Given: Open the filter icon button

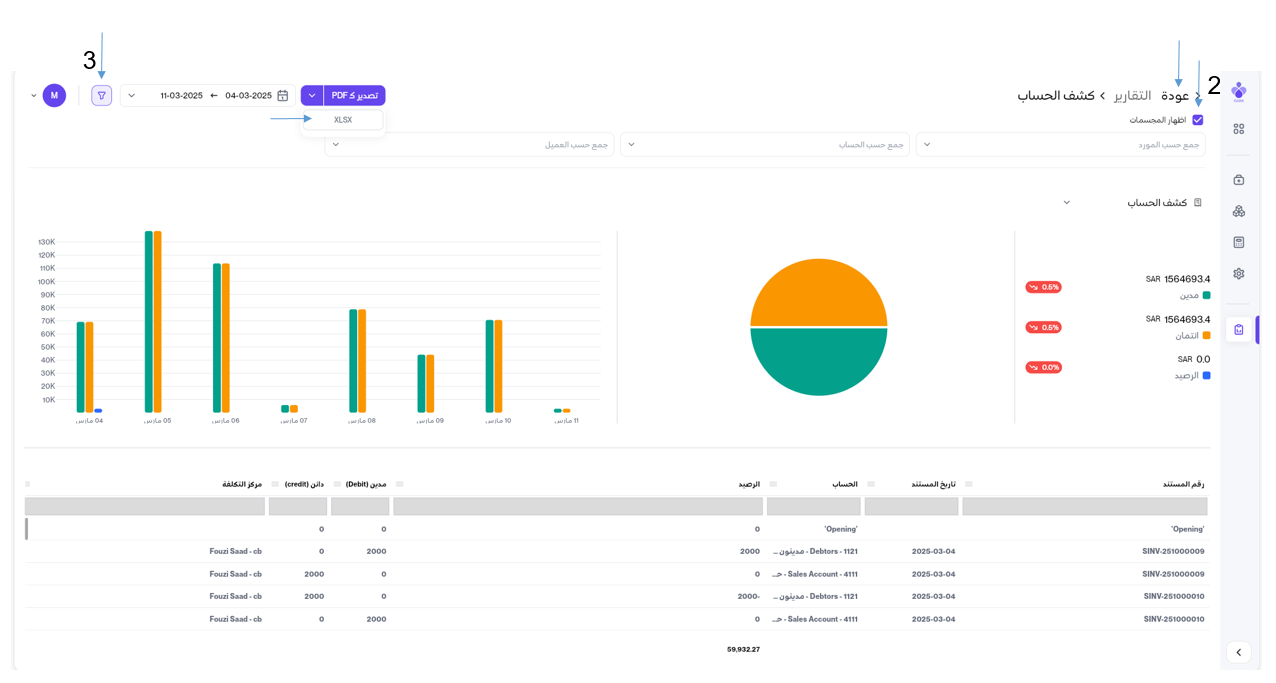Looking at the screenshot, I should coord(101,95).
